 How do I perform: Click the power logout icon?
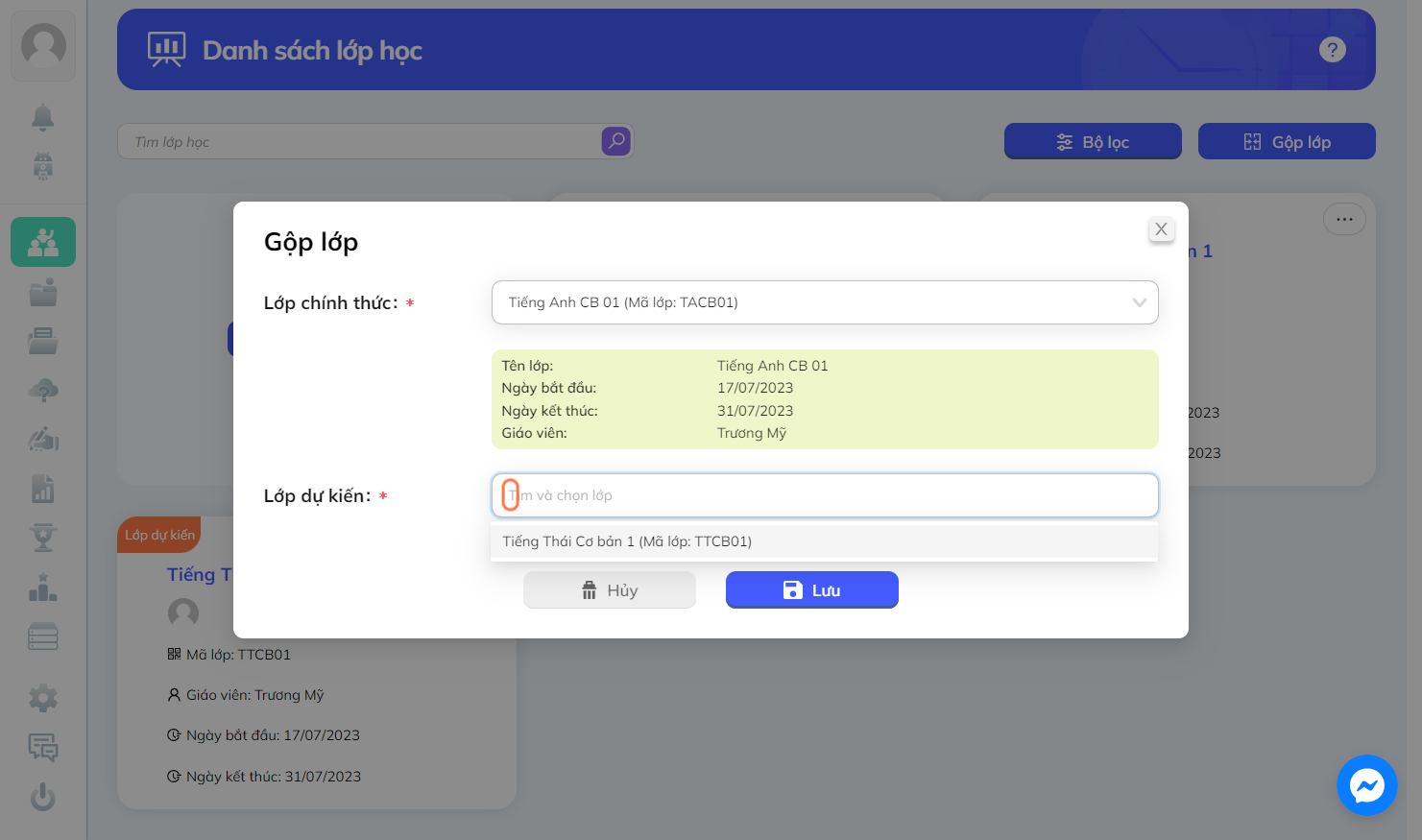[43, 797]
